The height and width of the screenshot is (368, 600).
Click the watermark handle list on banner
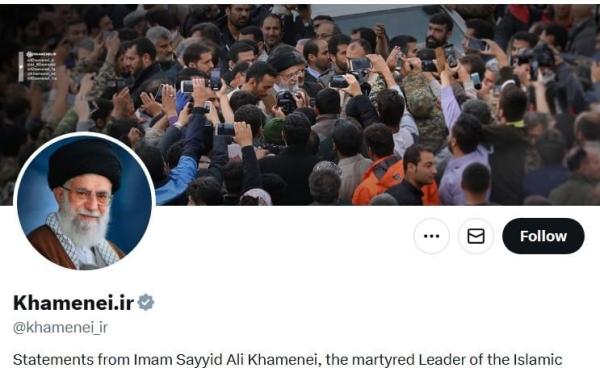click(38, 67)
